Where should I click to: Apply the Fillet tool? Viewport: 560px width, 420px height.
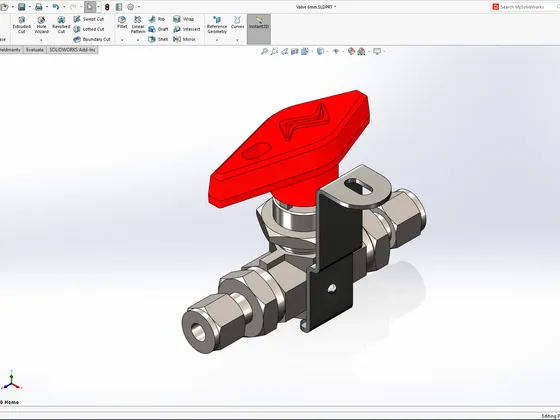coord(122,22)
